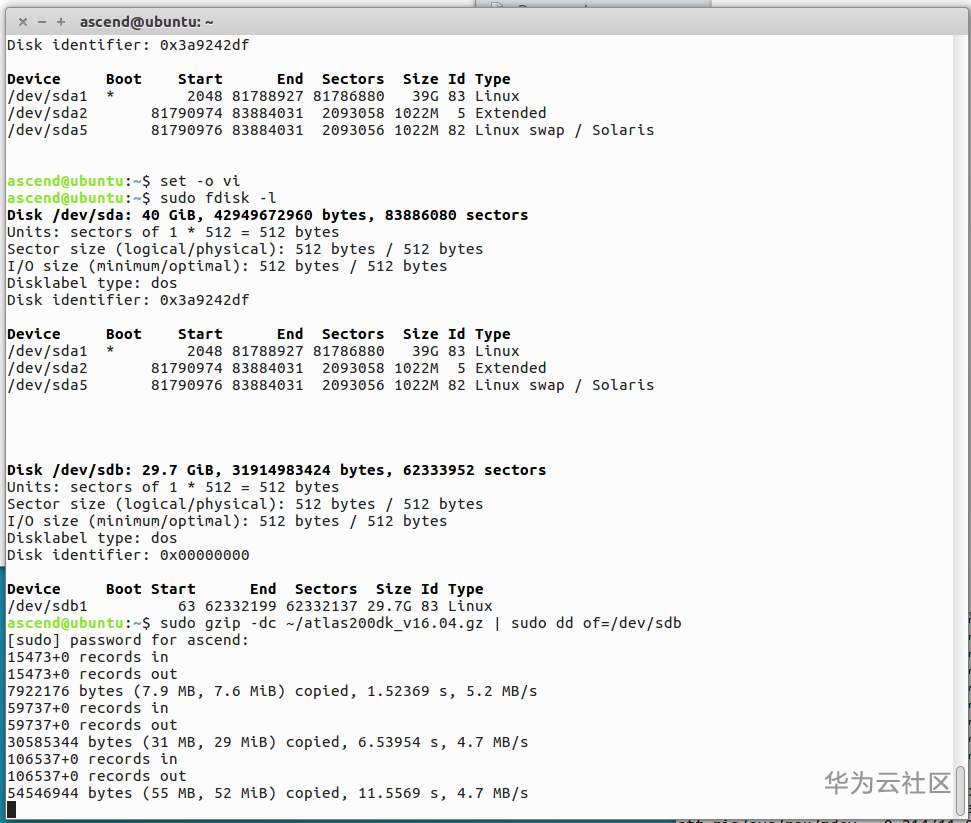Click the "/dev/sdb1" device row
Screen dimensions: 971x823
[250, 606]
